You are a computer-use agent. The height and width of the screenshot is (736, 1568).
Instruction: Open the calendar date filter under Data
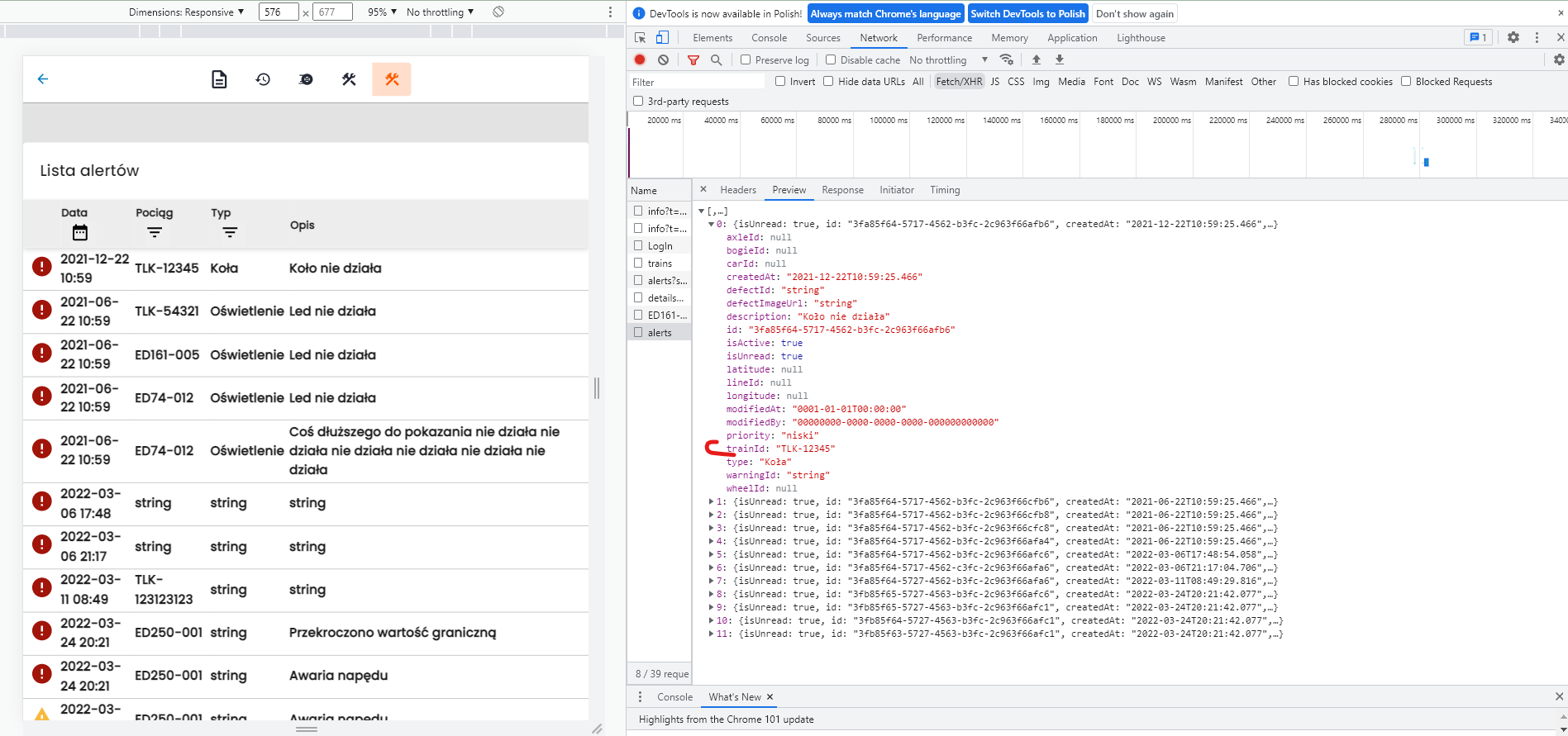[x=79, y=233]
